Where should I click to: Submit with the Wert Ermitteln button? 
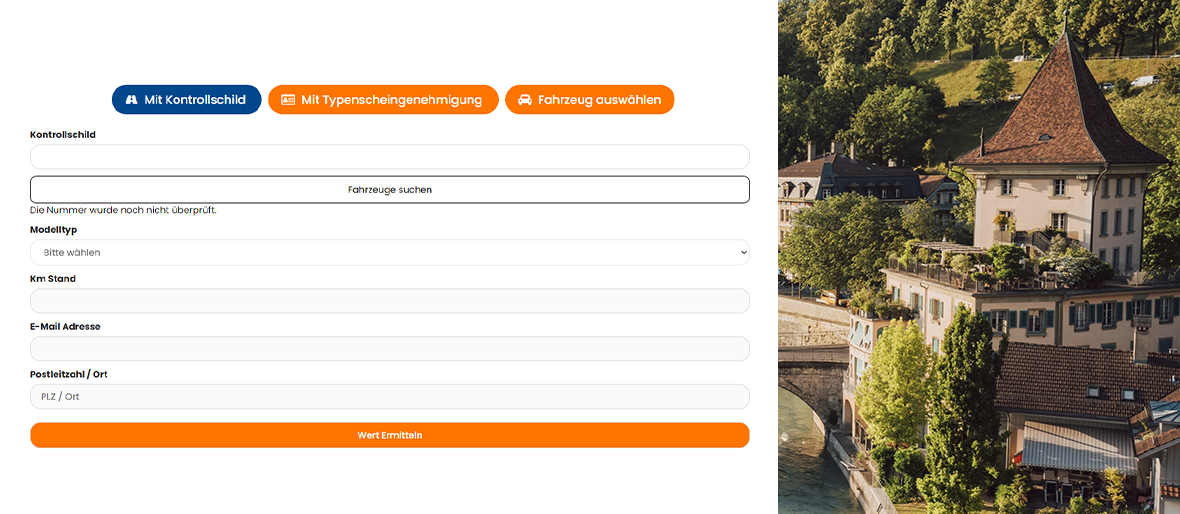tap(390, 435)
